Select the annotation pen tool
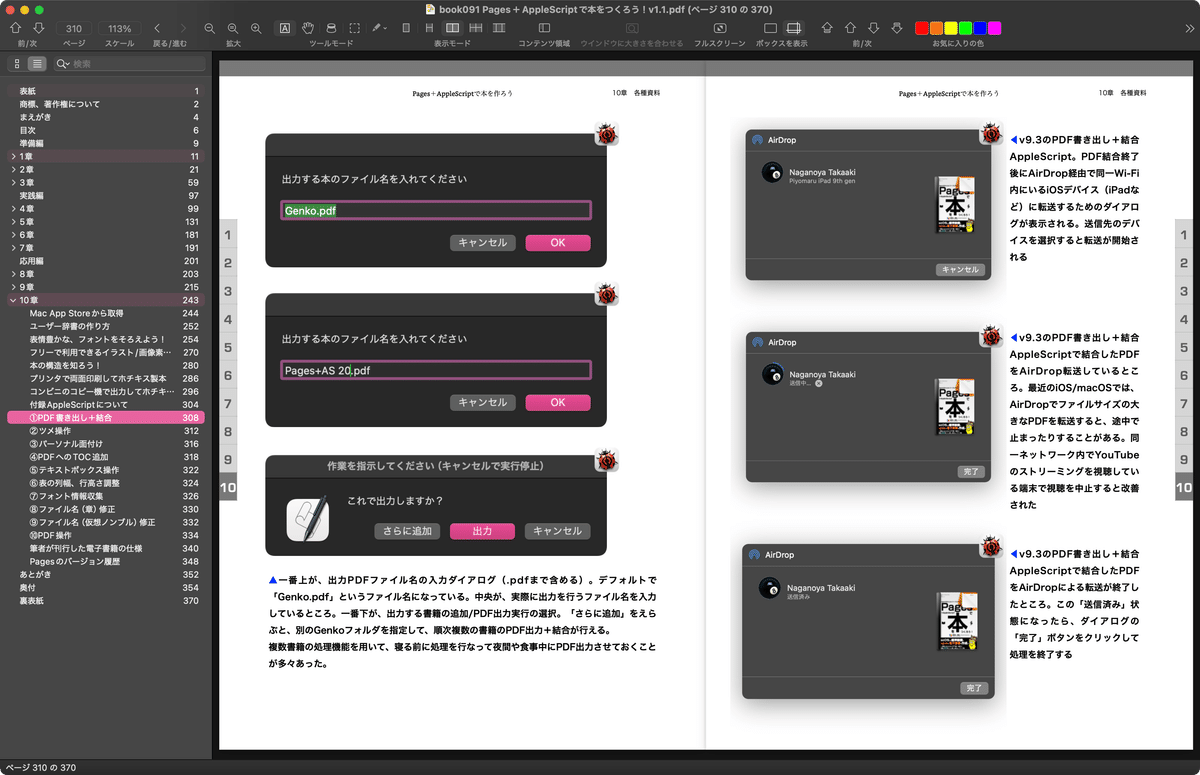Screen dimensions: 1200x775 click(x=376, y=28)
